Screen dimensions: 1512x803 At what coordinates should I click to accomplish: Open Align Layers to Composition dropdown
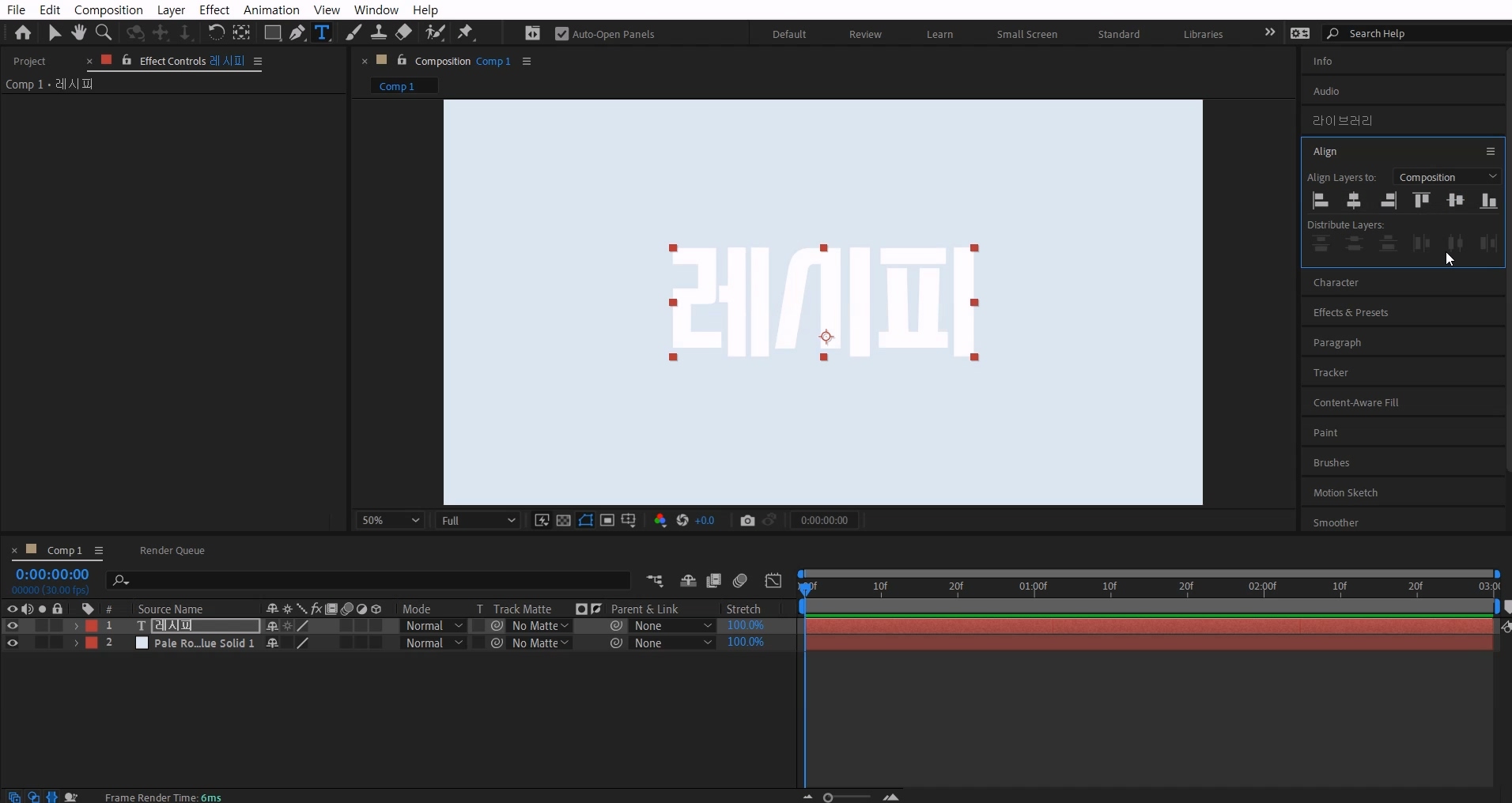tap(1449, 177)
